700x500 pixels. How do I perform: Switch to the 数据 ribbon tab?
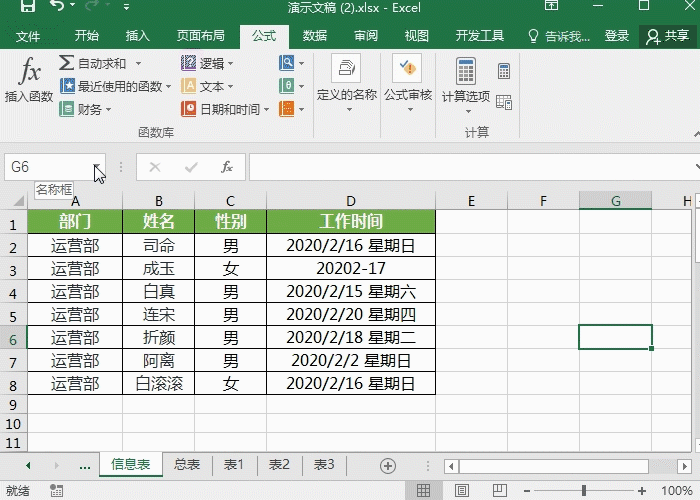315,36
